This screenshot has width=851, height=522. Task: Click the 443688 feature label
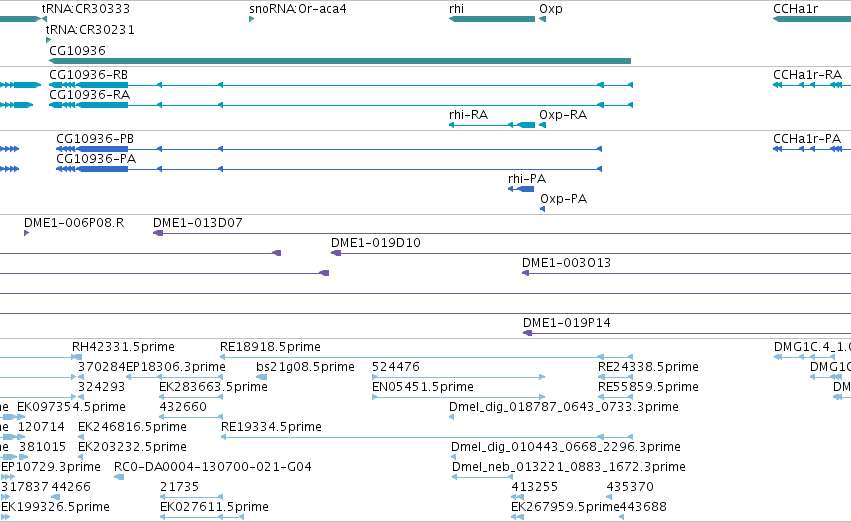(643, 506)
